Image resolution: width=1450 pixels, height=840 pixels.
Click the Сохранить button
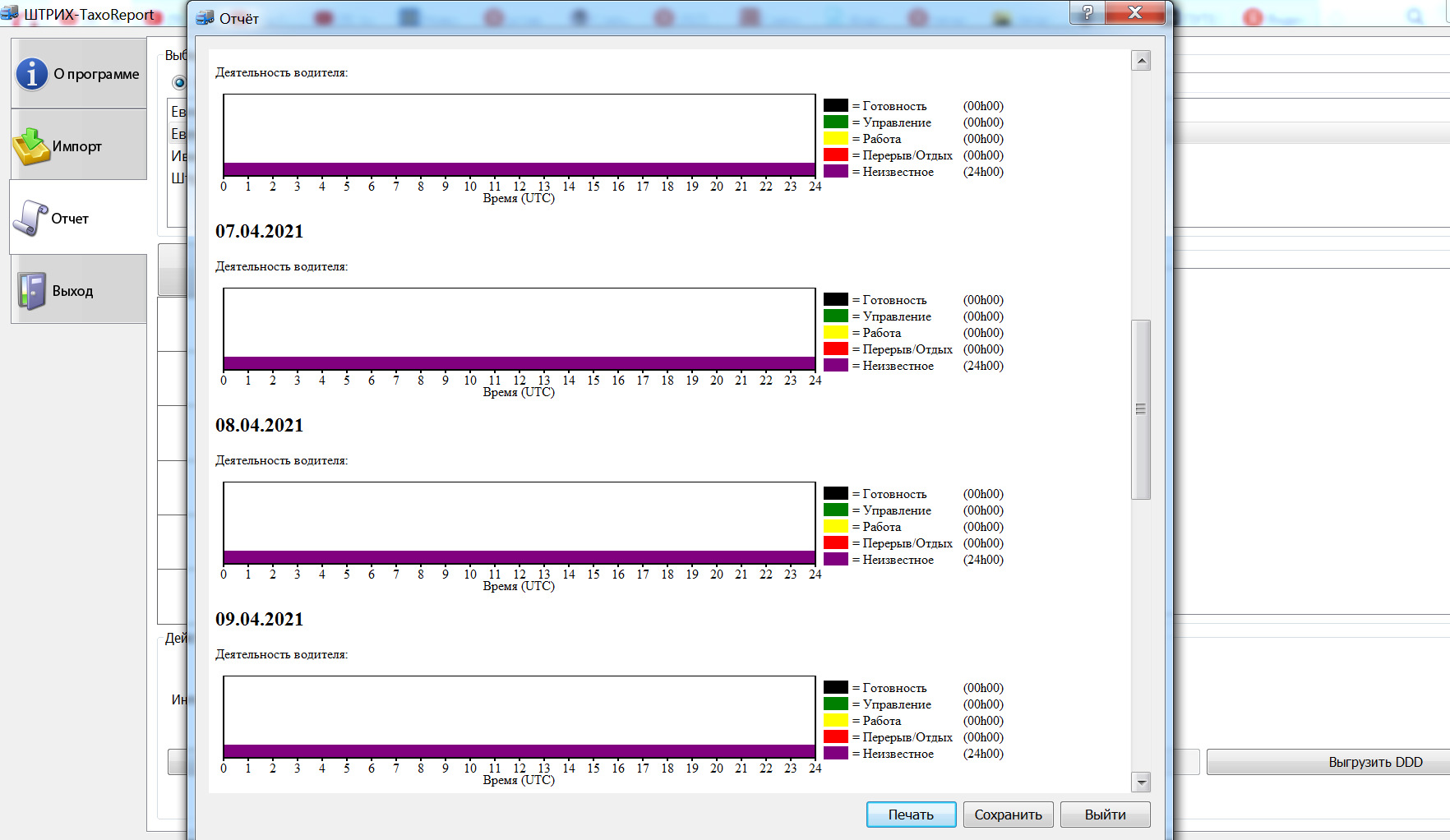point(1008,815)
